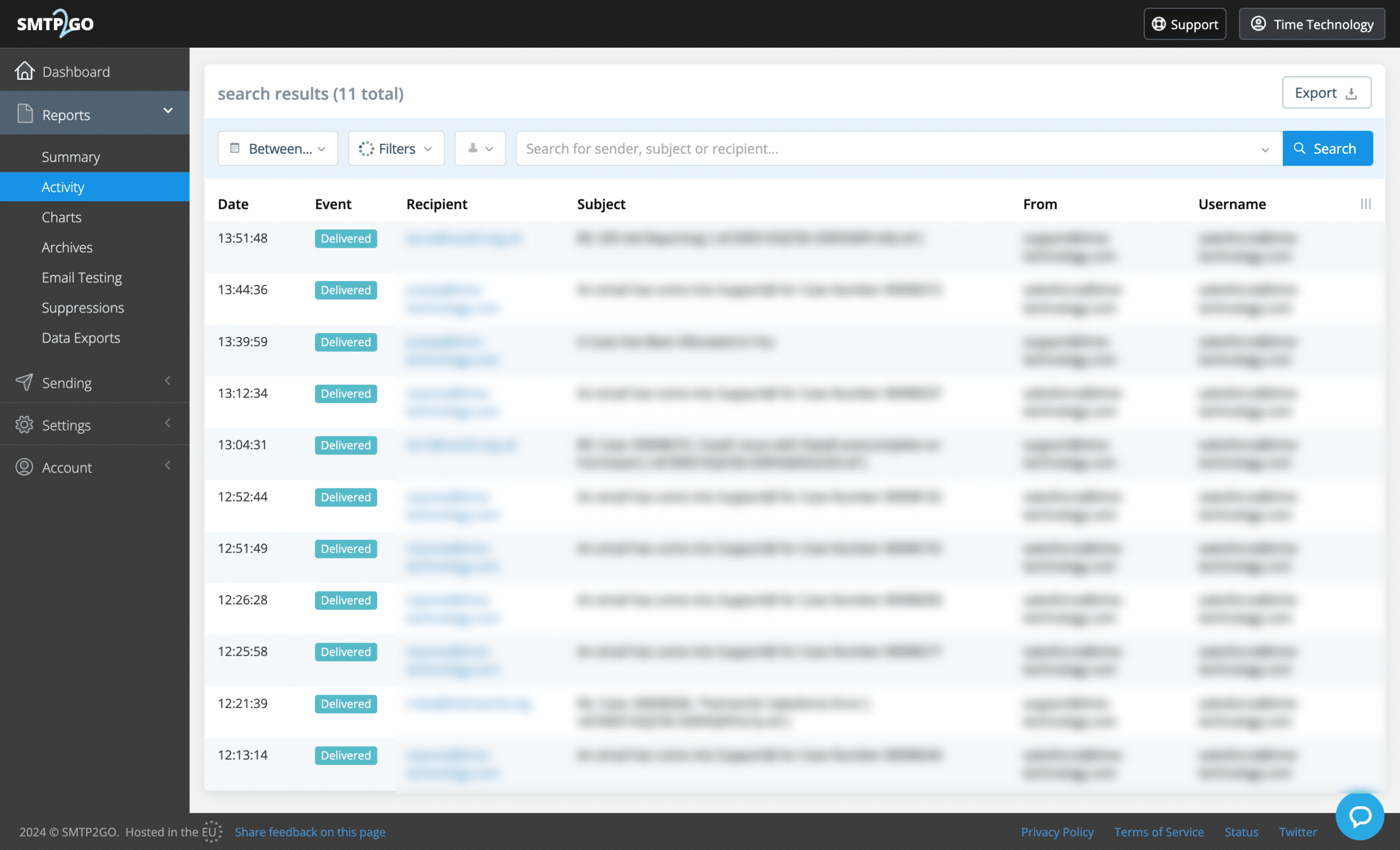Screen dimensions: 1400x850
Task: Click the Time Technology profile icon
Action: 1258,24
